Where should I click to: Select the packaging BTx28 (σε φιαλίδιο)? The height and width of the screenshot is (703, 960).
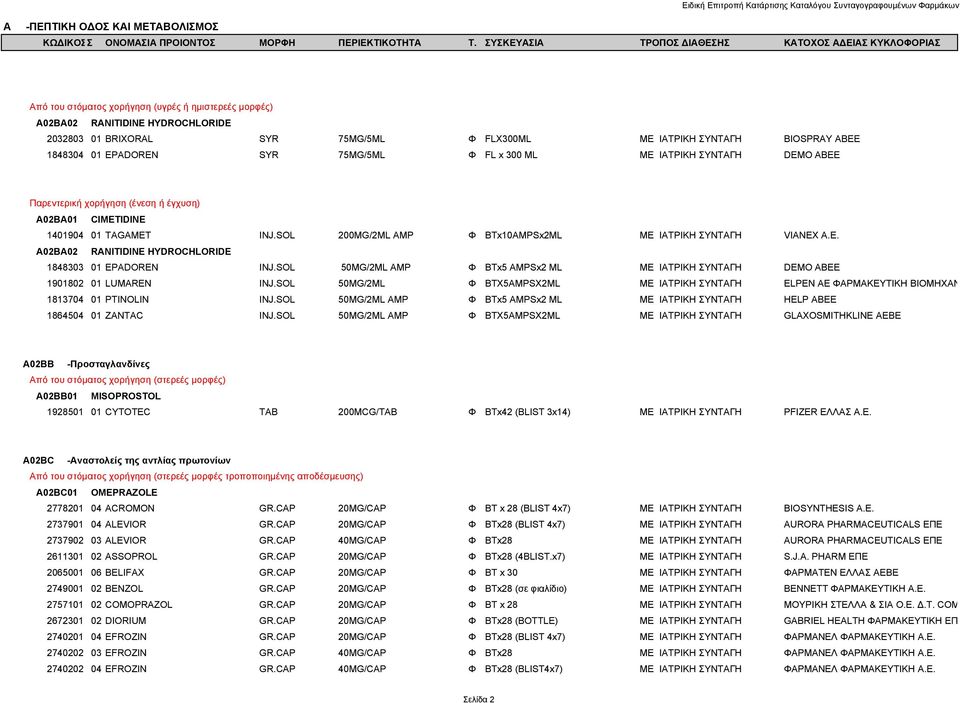(526, 588)
